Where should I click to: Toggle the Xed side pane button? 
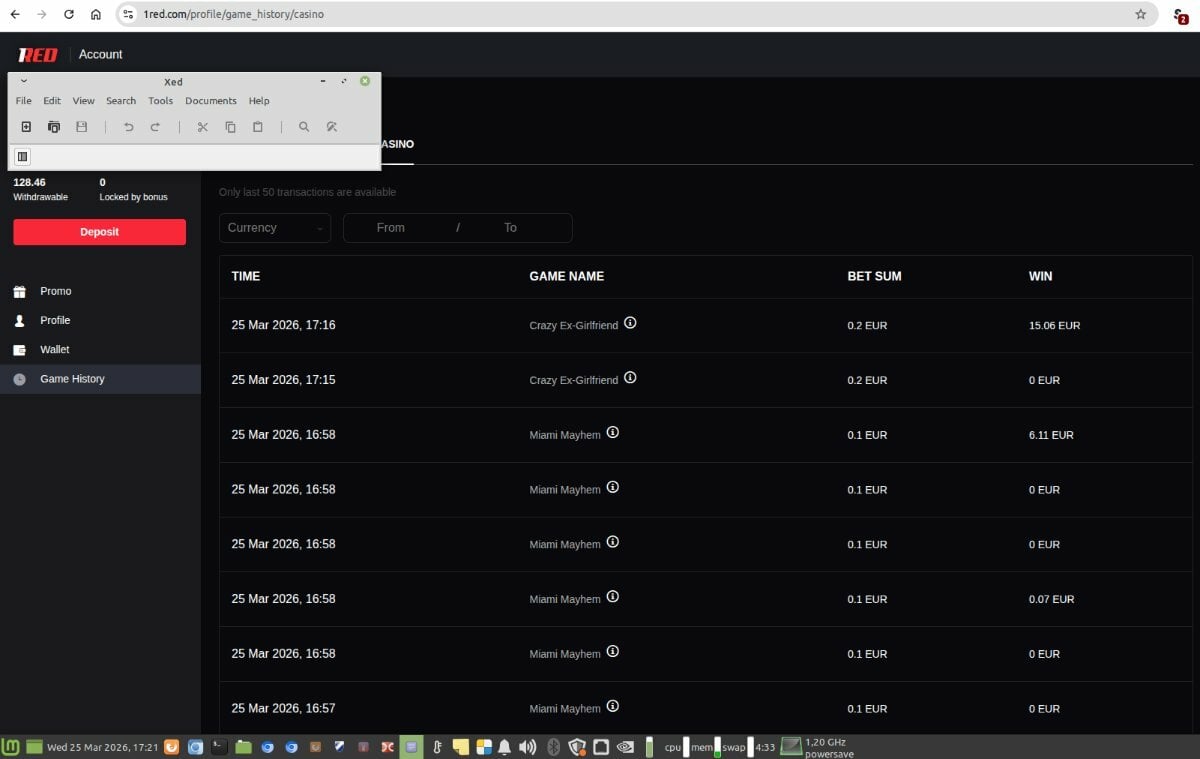[22, 157]
